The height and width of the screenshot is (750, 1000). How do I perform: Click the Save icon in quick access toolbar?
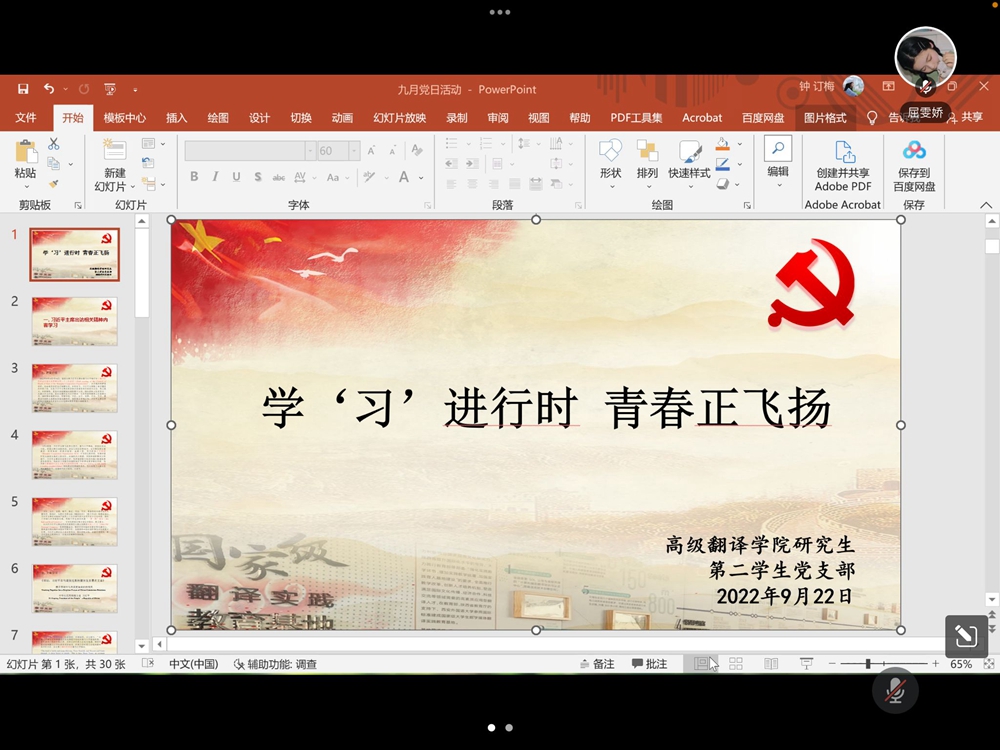pyautogui.click(x=23, y=89)
